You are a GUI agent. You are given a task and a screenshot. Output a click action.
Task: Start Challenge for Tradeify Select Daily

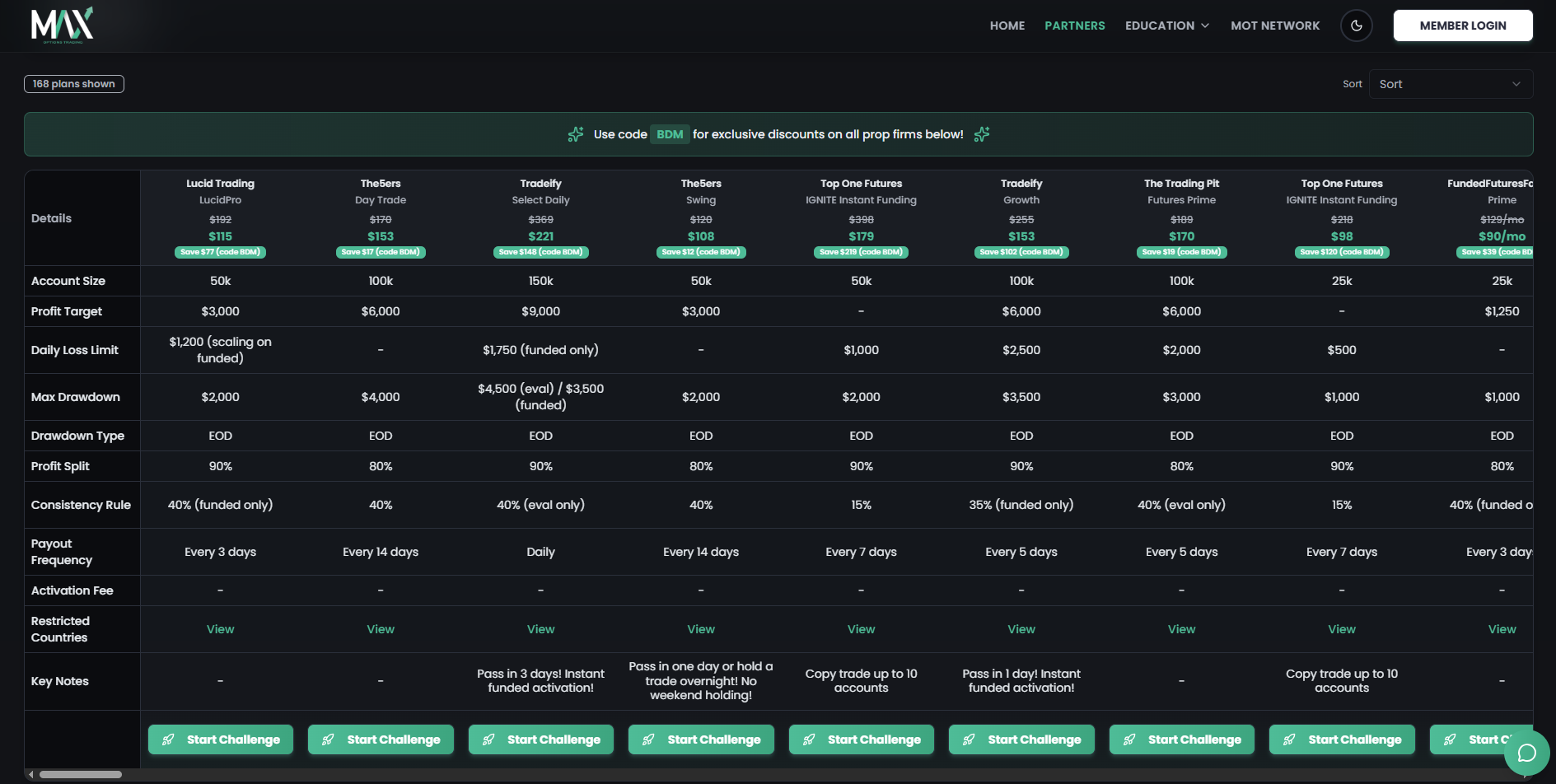pos(541,740)
